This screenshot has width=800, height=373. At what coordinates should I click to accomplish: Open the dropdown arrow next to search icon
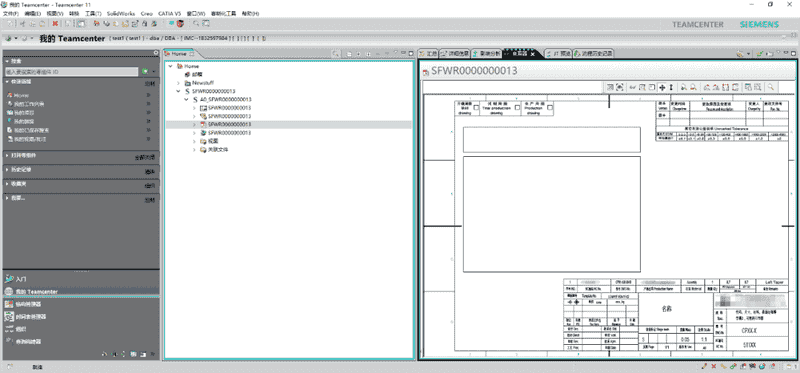click(154, 72)
